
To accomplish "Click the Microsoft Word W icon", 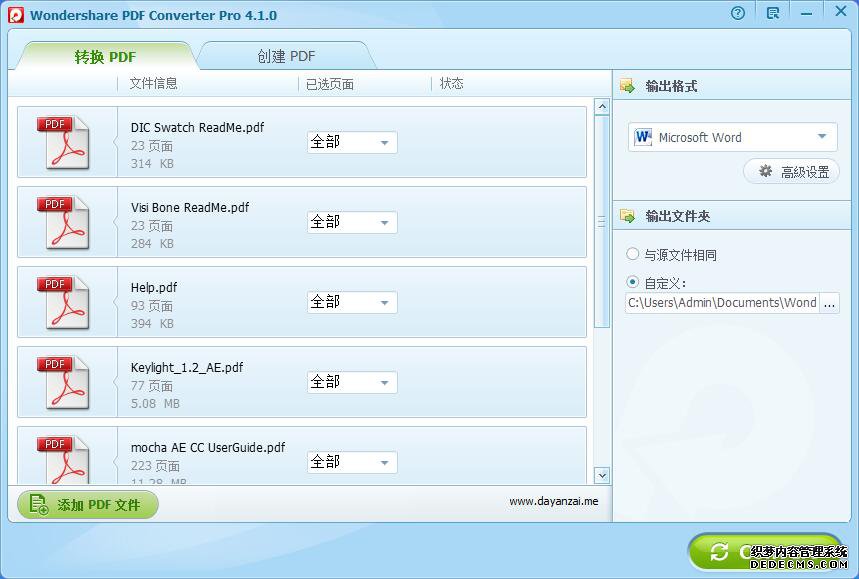I will pyautogui.click(x=643, y=137).
